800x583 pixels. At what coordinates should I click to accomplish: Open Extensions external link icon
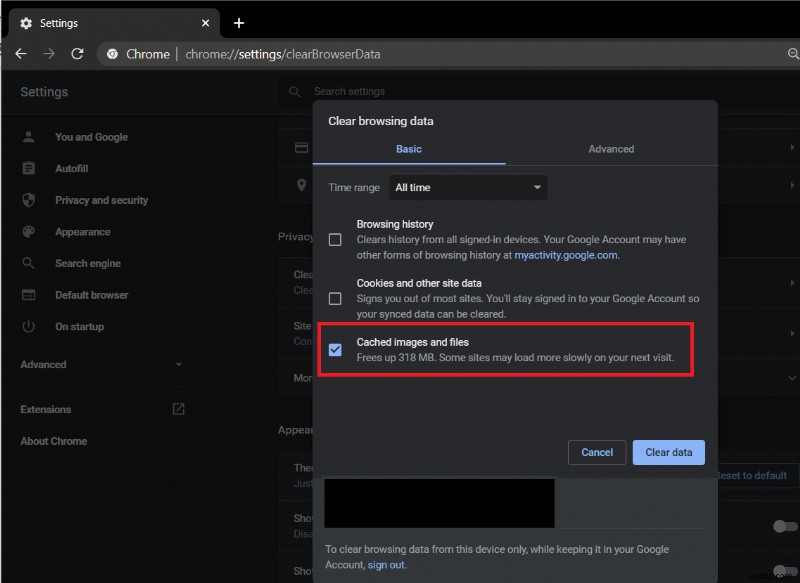[x=178, y=409]
